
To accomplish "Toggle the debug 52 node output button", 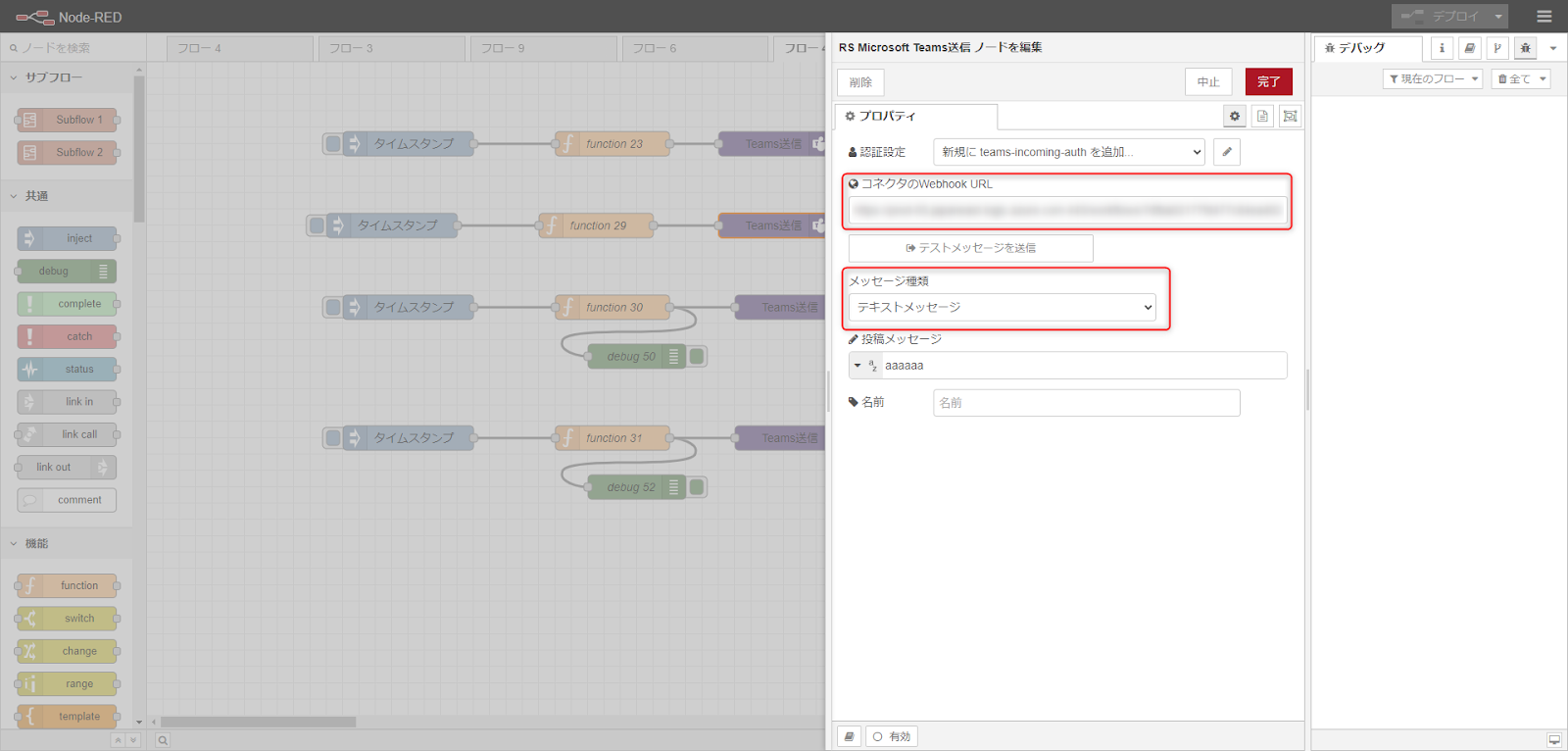I will coord(697,487).
